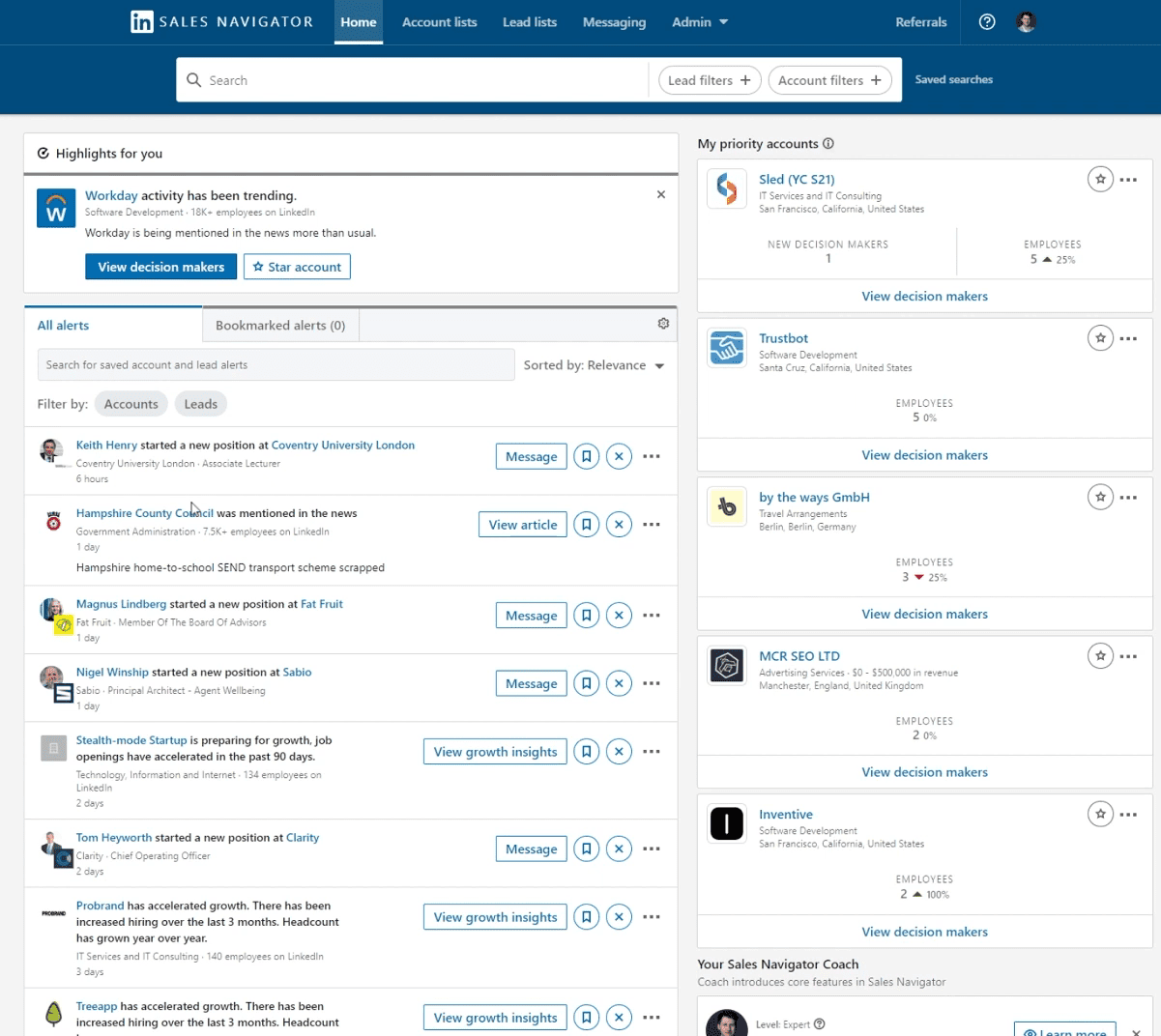Add Account filters to search
This screenshot has height=1036, width=1161.
click(829, 80)
